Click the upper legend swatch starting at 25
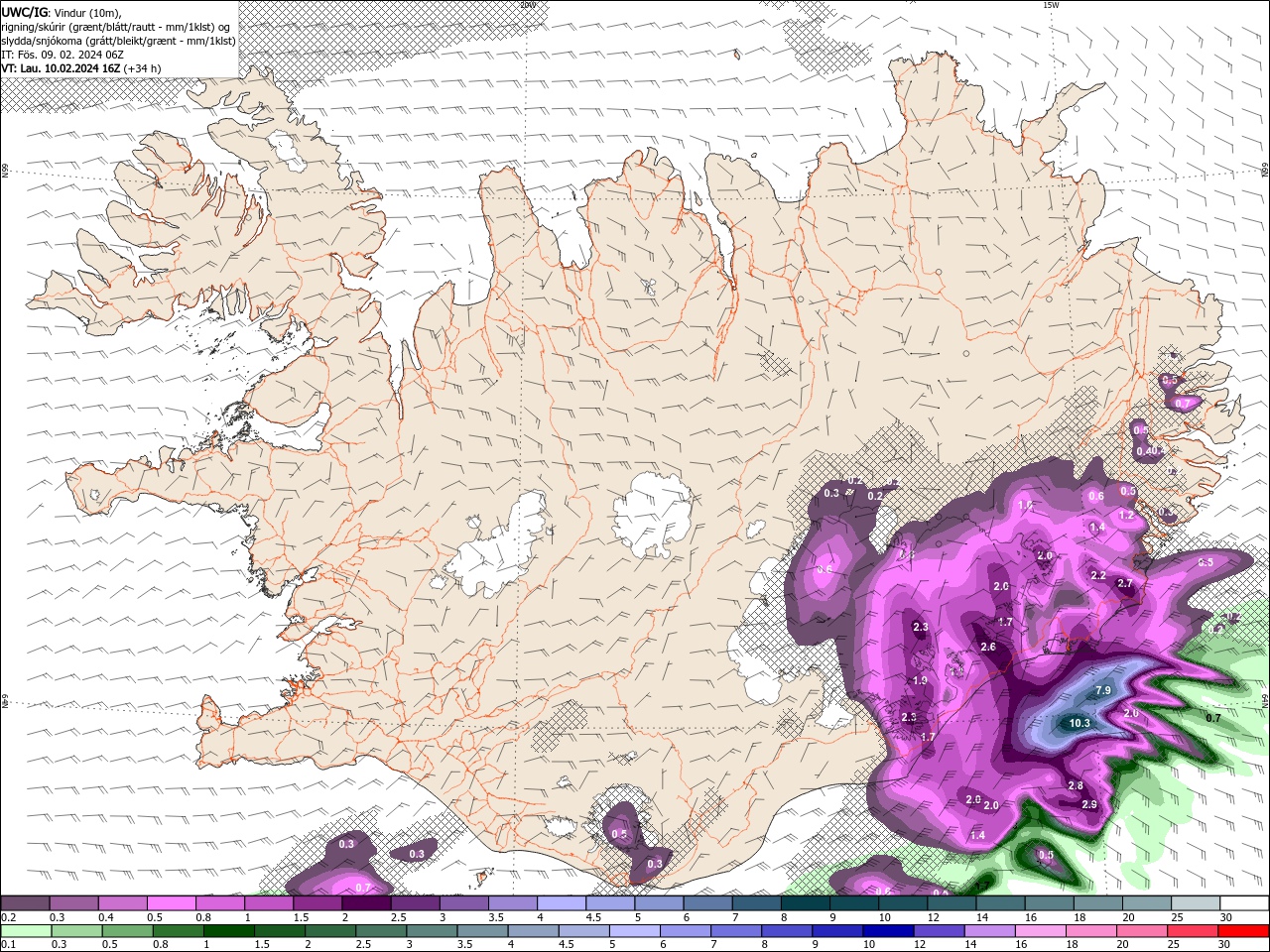Viewport: 1270px width, 952px height. click(x=1196, y=903)
